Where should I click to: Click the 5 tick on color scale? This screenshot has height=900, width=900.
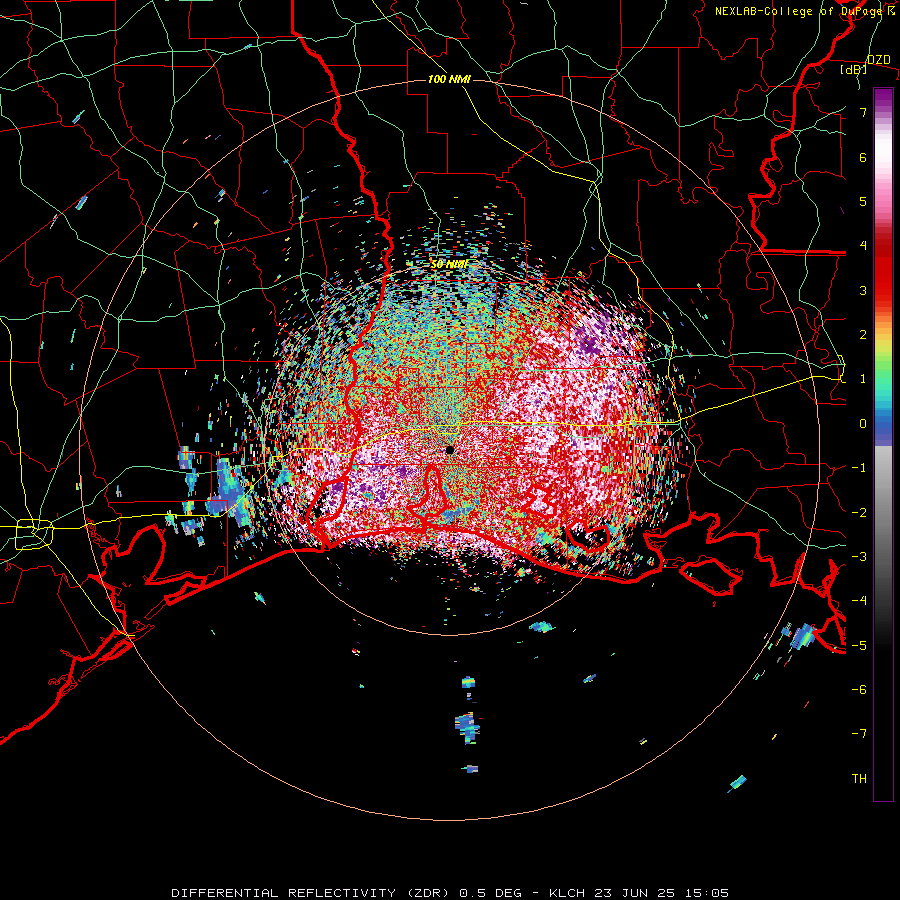[863, 201]
